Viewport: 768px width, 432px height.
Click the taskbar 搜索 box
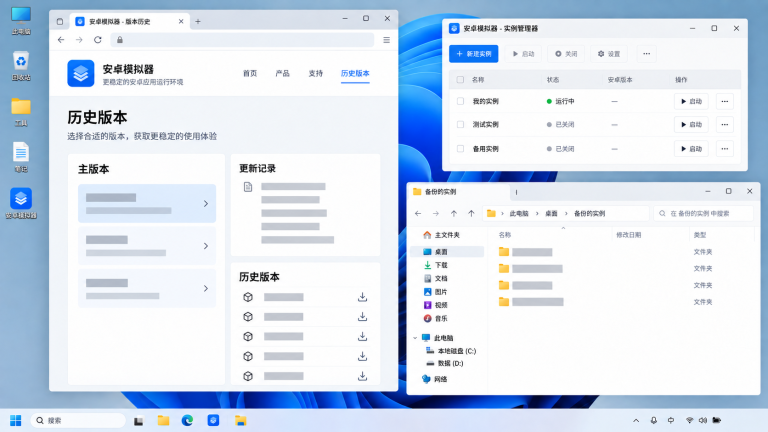[78, 420]
